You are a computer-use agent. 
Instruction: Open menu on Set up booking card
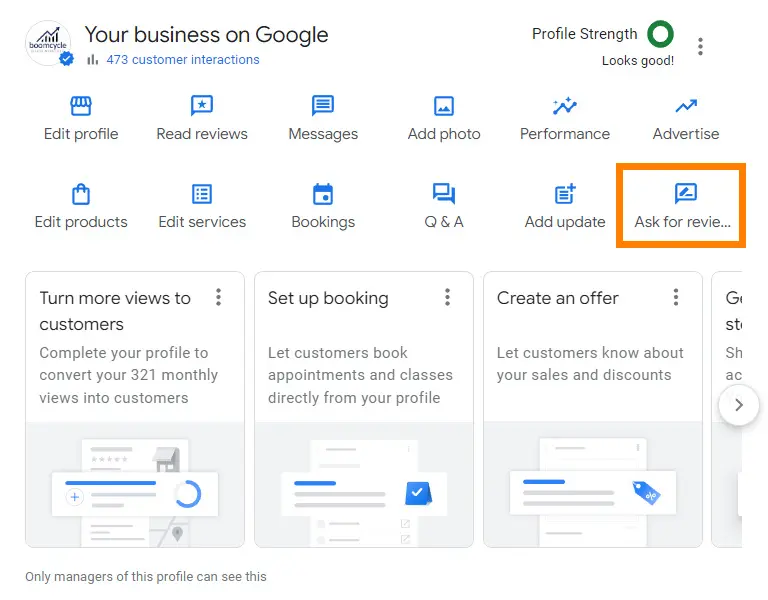point(447,297)
